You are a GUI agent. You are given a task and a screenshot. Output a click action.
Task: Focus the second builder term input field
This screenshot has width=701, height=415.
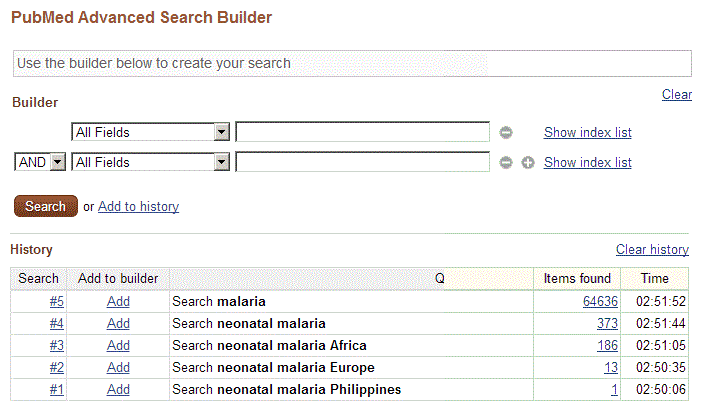point(363,162)
